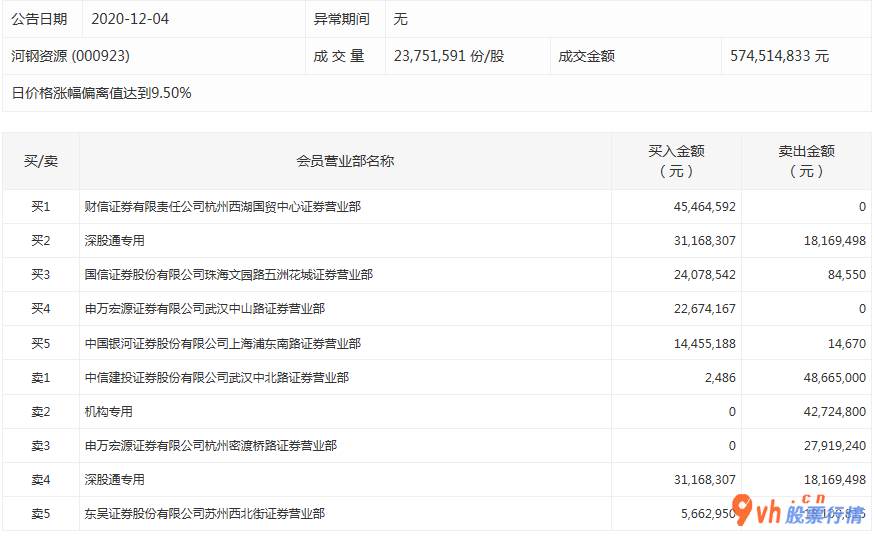874x536 pixels.
Task: Select stock name 河钢资源 (000923)
Action: 70,56
